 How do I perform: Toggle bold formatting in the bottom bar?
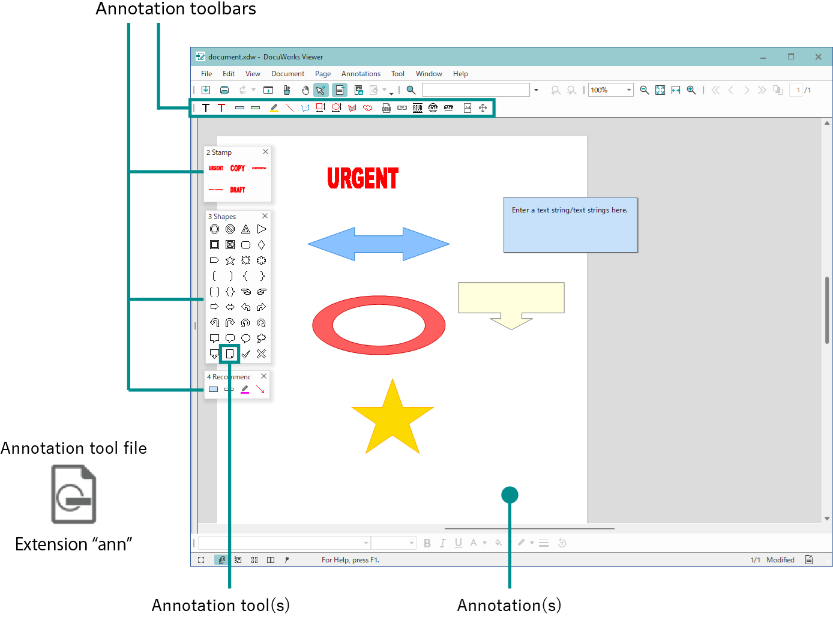coord(427,543)
